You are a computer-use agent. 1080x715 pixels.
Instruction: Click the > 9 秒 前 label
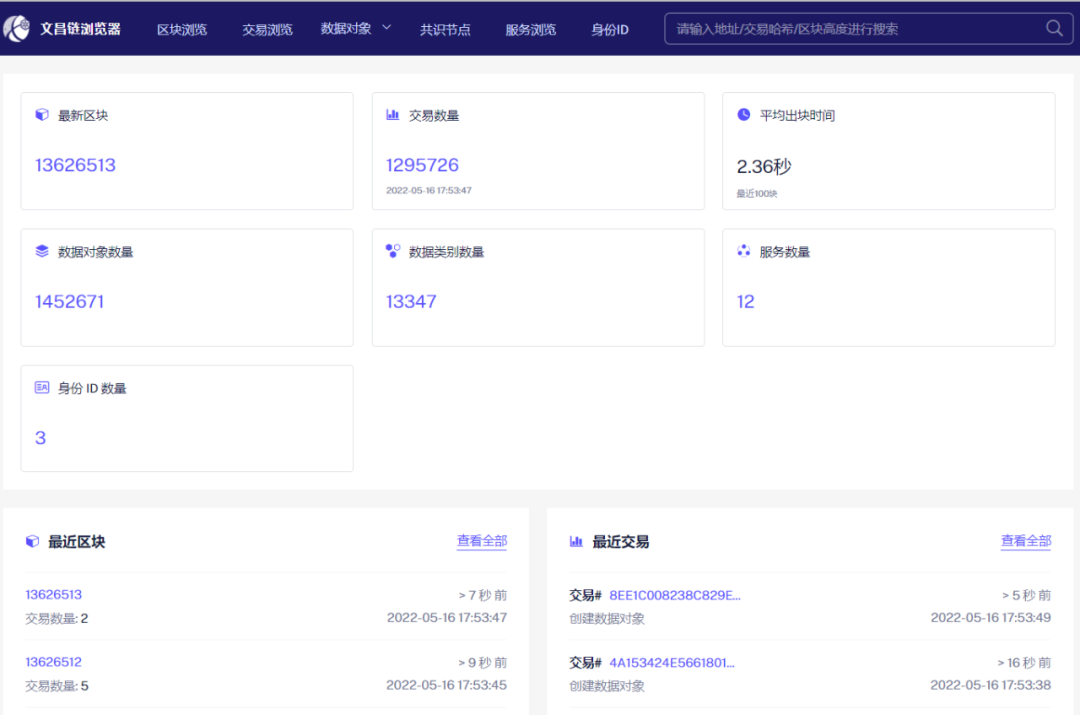pos(483,663)
